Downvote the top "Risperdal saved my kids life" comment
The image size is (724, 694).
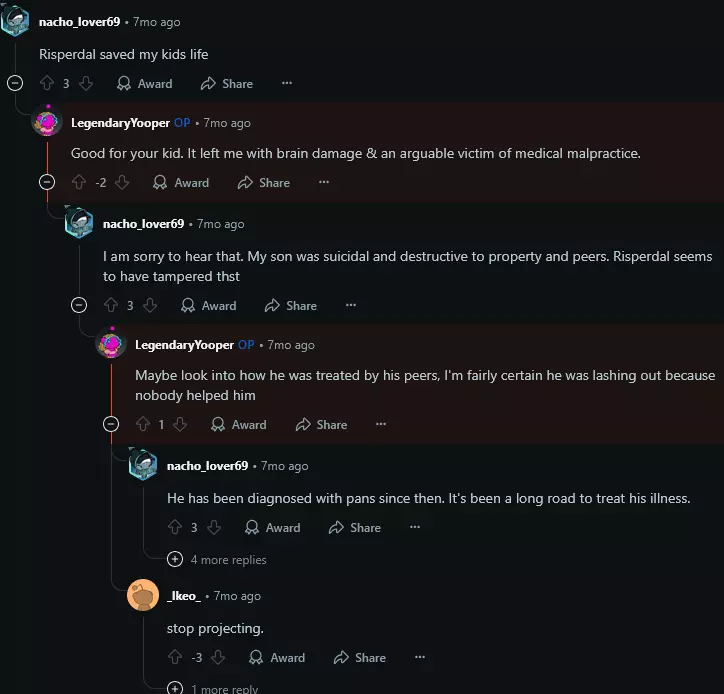coord(86,84)
